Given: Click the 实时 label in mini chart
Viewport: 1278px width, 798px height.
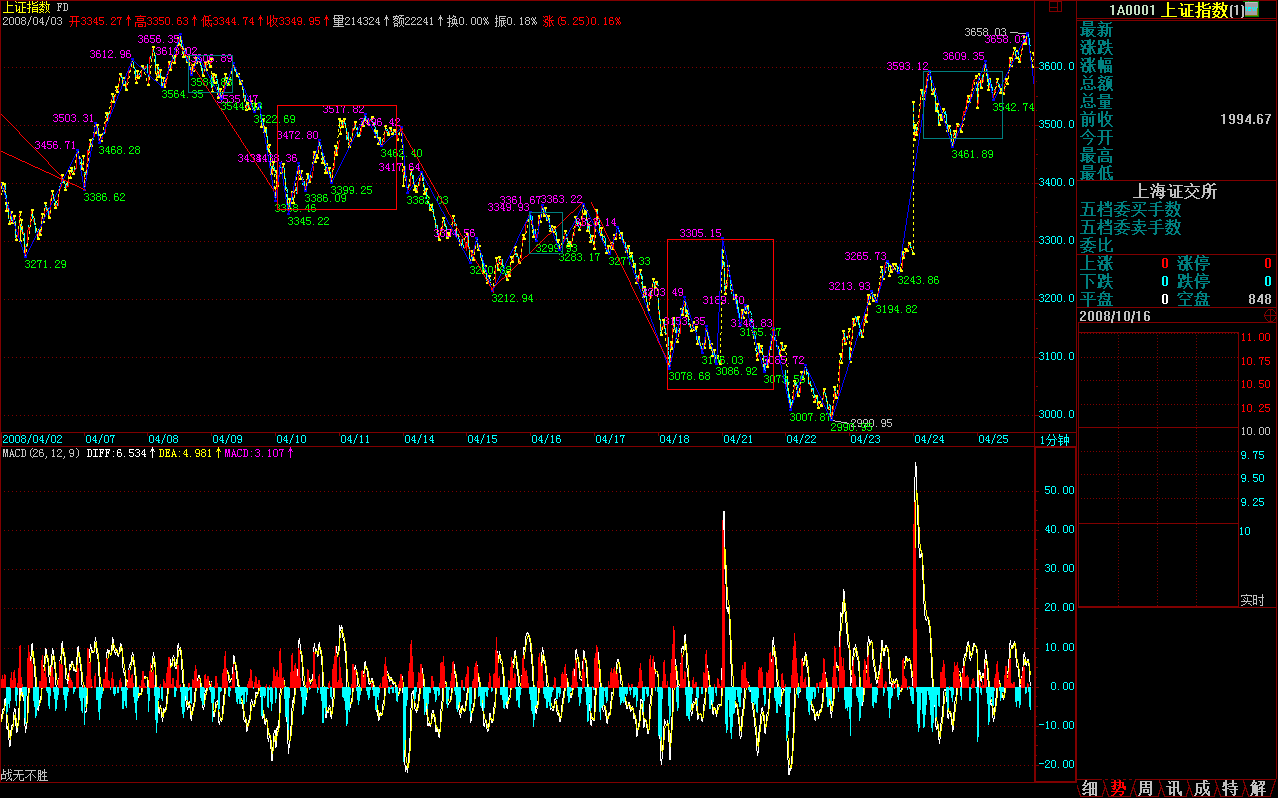Looking at the screenshot, I should pyautogui.click(x=1251, y=600).
